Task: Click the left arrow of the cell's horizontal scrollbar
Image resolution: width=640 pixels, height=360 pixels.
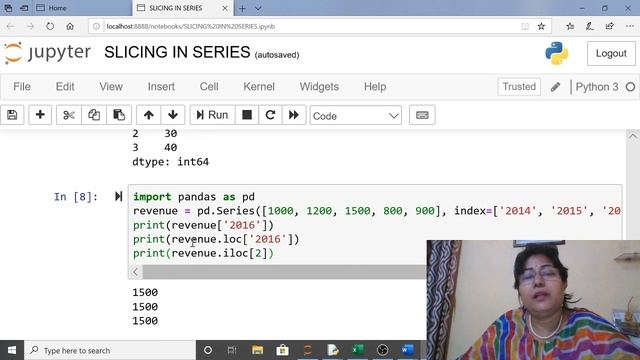Action: (x=136, y=272)
